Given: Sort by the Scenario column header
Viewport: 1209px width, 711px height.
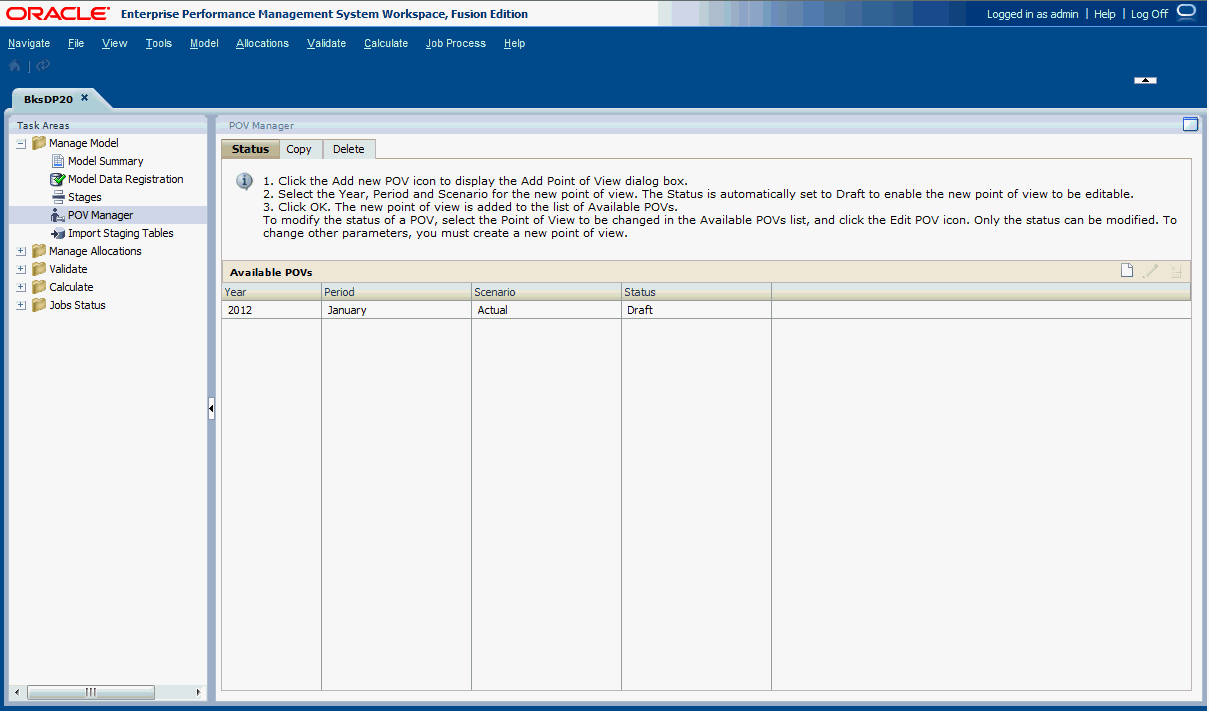Looking at the screenshot, I should click(x=546, y=292).
